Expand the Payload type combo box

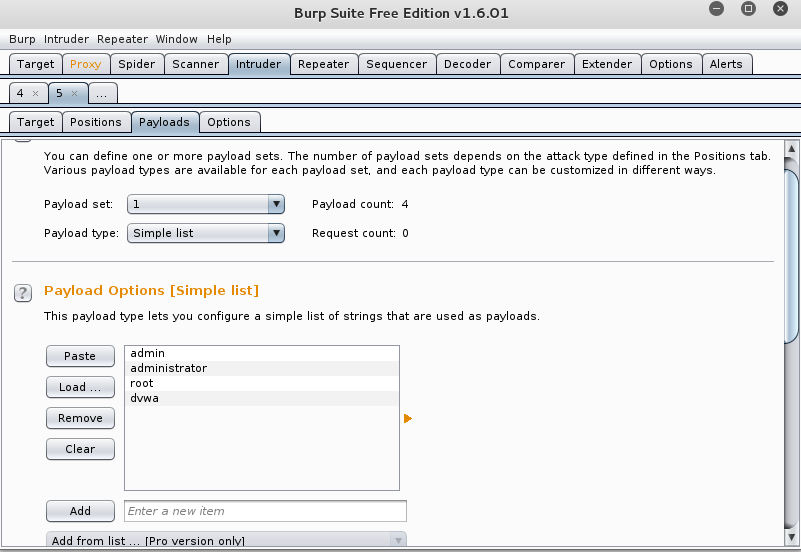point(206,233)
